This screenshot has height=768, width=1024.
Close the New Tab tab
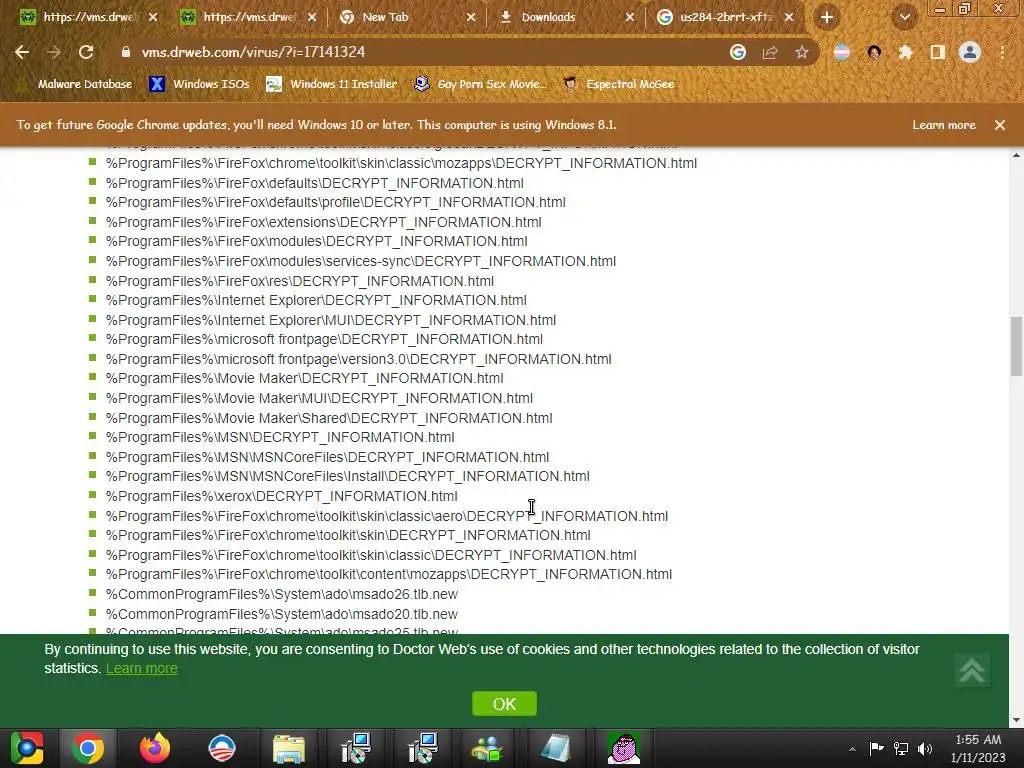(x=471, y=17)
